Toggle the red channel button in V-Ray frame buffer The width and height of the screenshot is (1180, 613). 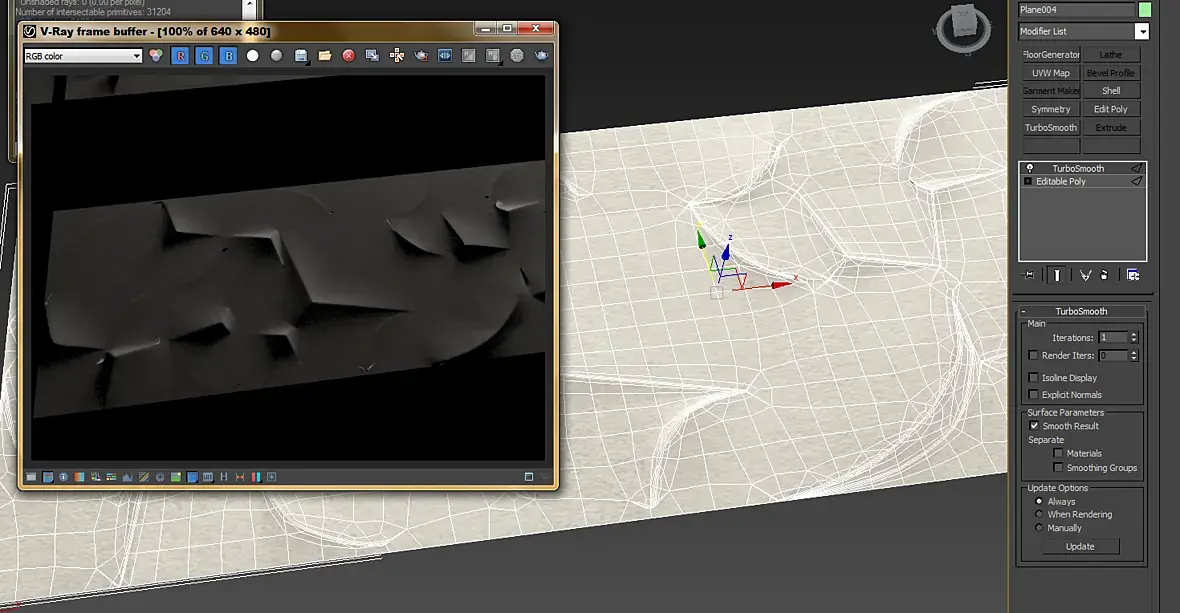coord(180,56)
